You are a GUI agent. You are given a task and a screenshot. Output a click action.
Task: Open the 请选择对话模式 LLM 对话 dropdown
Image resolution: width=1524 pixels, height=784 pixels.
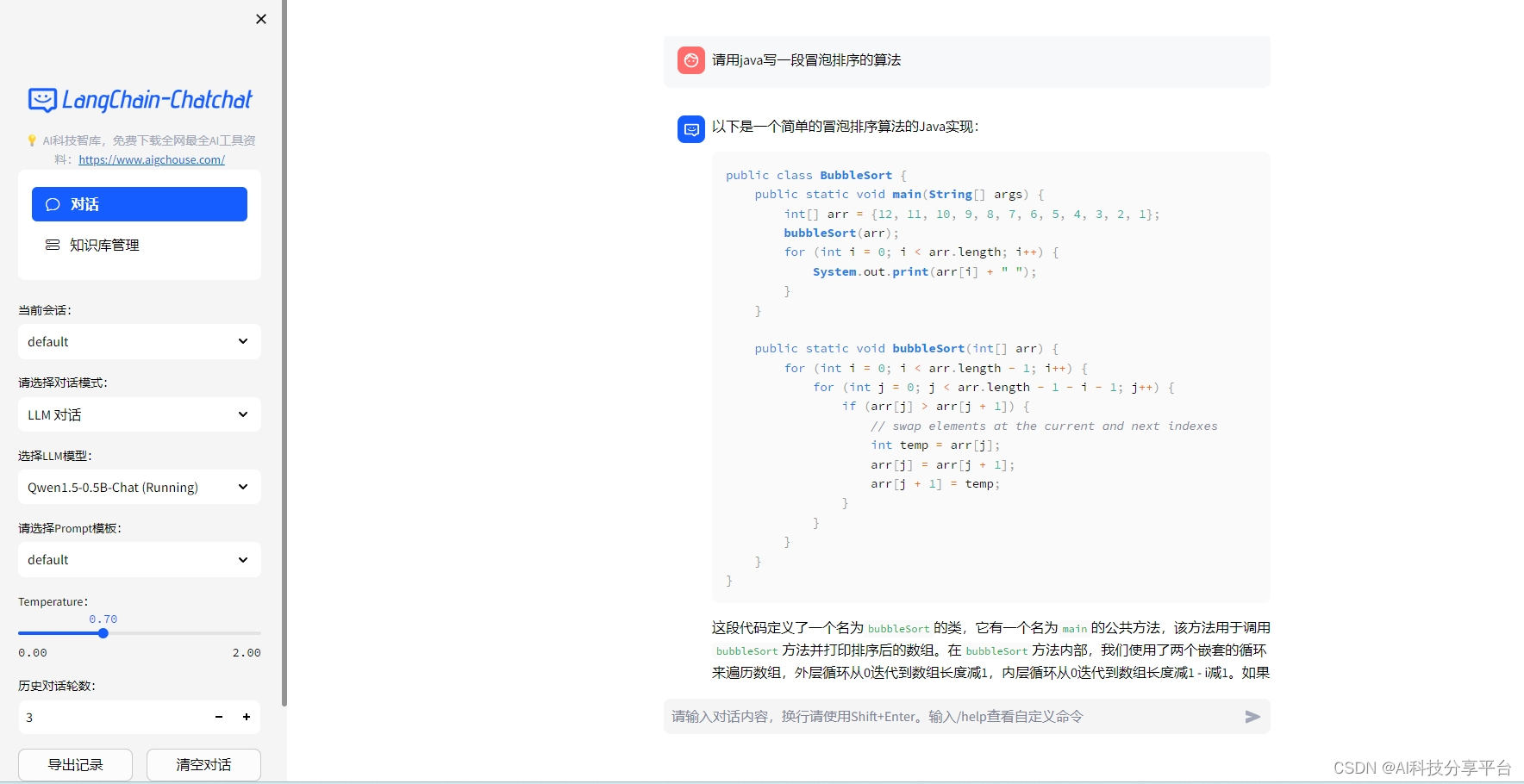pyautogui.click(x=140, y=414)
